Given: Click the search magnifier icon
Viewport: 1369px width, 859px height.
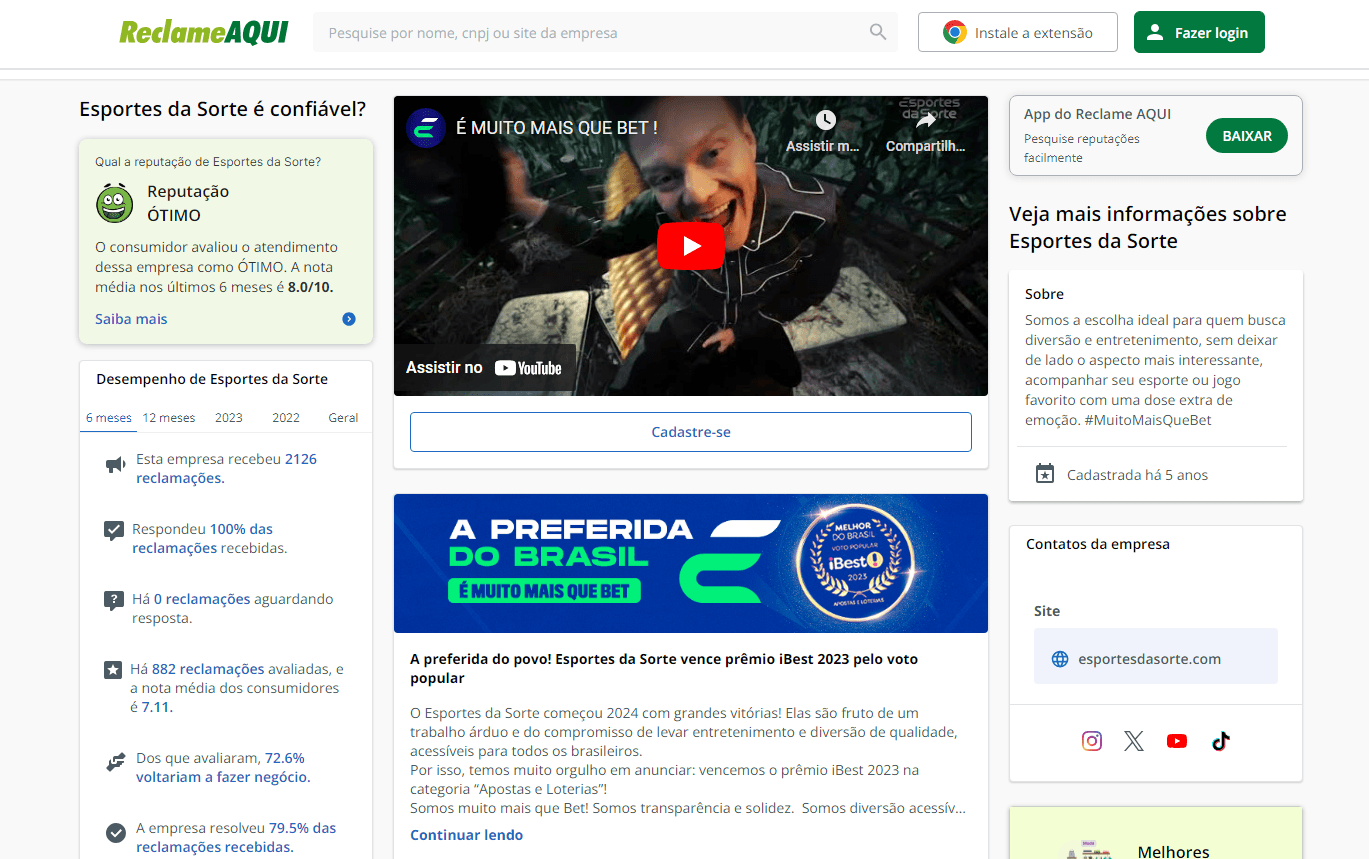Looking at the screenshot, I should pyautogui.click(x=878, y=32).
